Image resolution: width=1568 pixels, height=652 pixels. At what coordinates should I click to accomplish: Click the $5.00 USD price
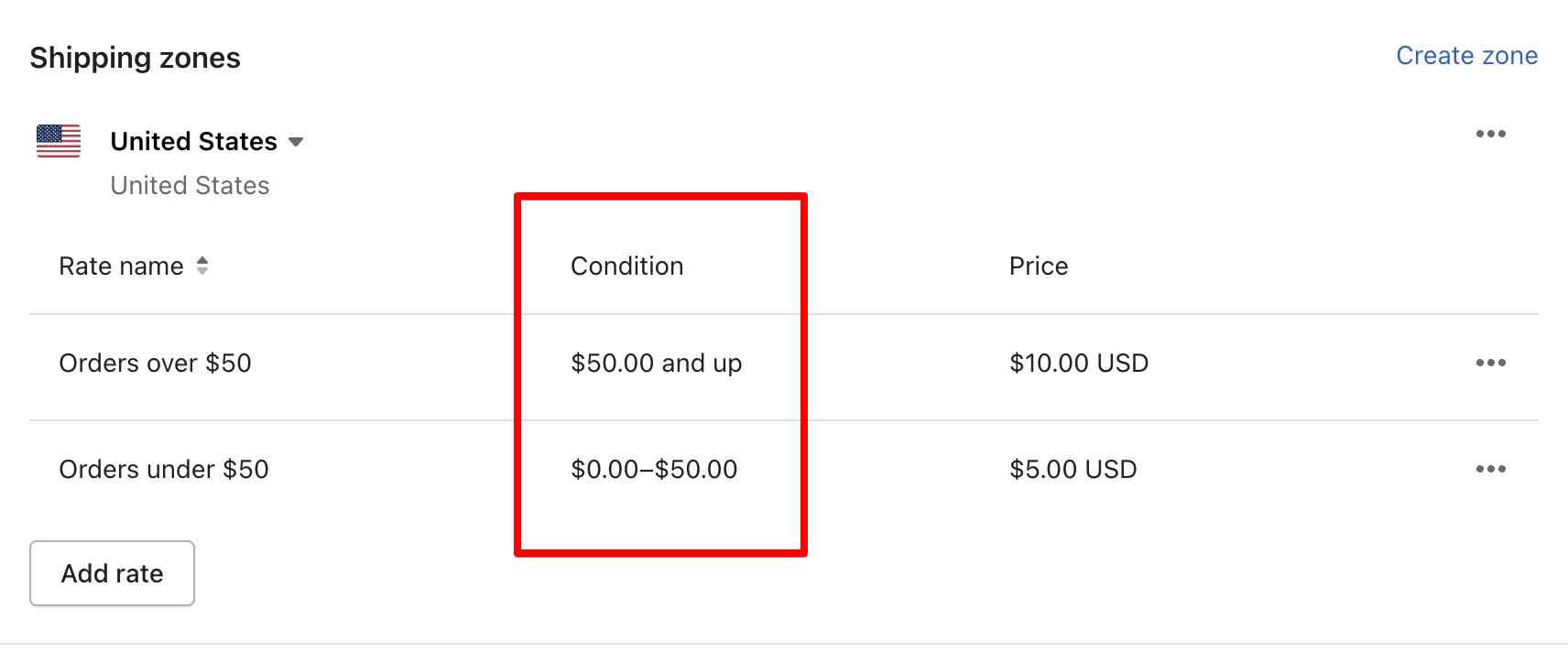point(1073,469)
